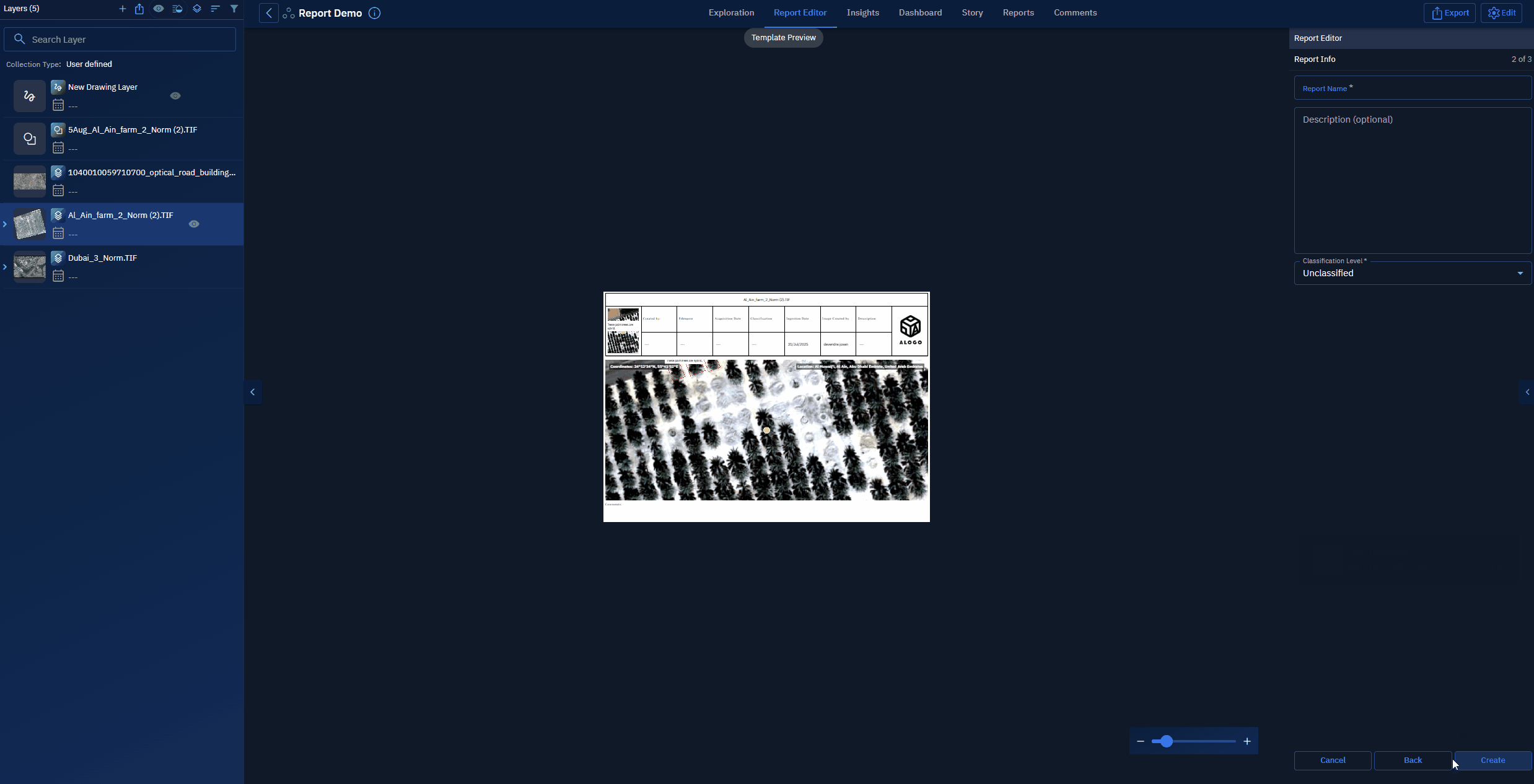Viewport: 1534px width, 784px height.
Task: Click the calendar icon on Dubai_3_Norm.TIF layer
Action: (x=58, y=276)
